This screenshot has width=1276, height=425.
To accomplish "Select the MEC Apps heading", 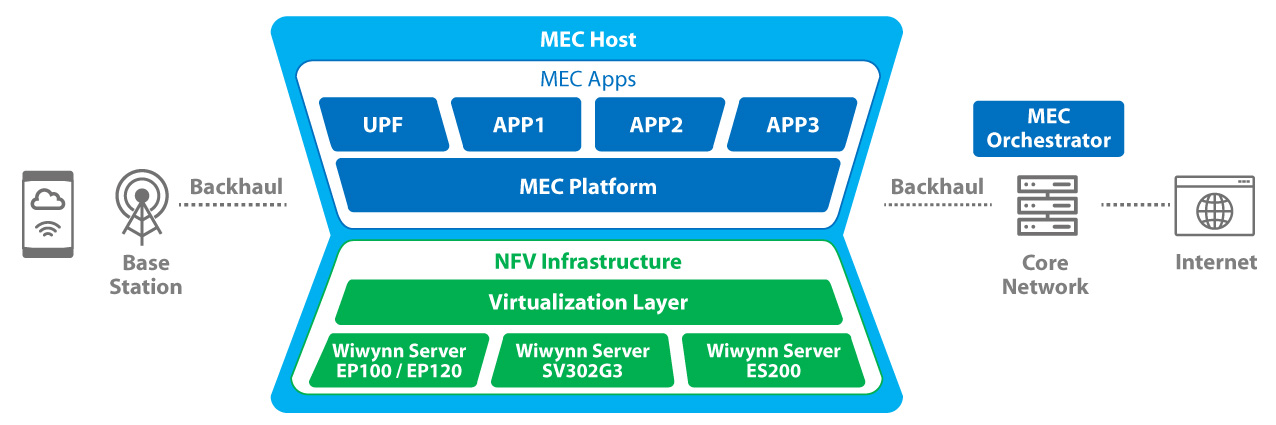I will click(x=587, y=79).
